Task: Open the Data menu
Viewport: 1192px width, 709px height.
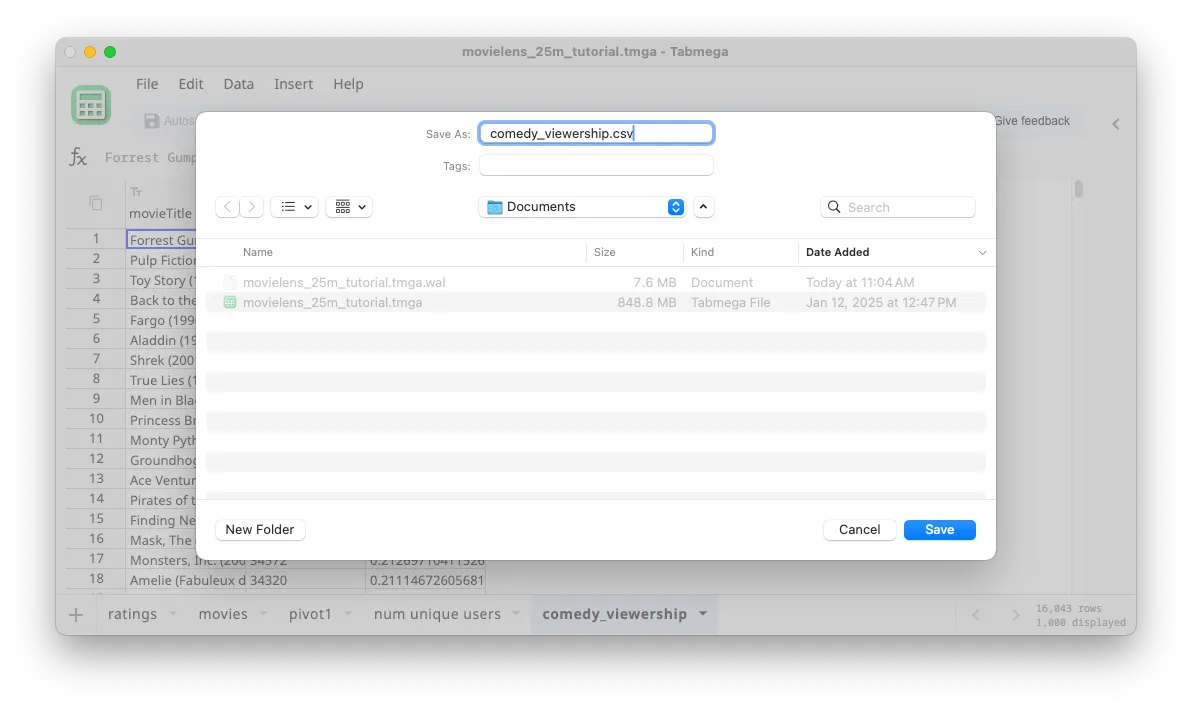Action: coord(238,84)
